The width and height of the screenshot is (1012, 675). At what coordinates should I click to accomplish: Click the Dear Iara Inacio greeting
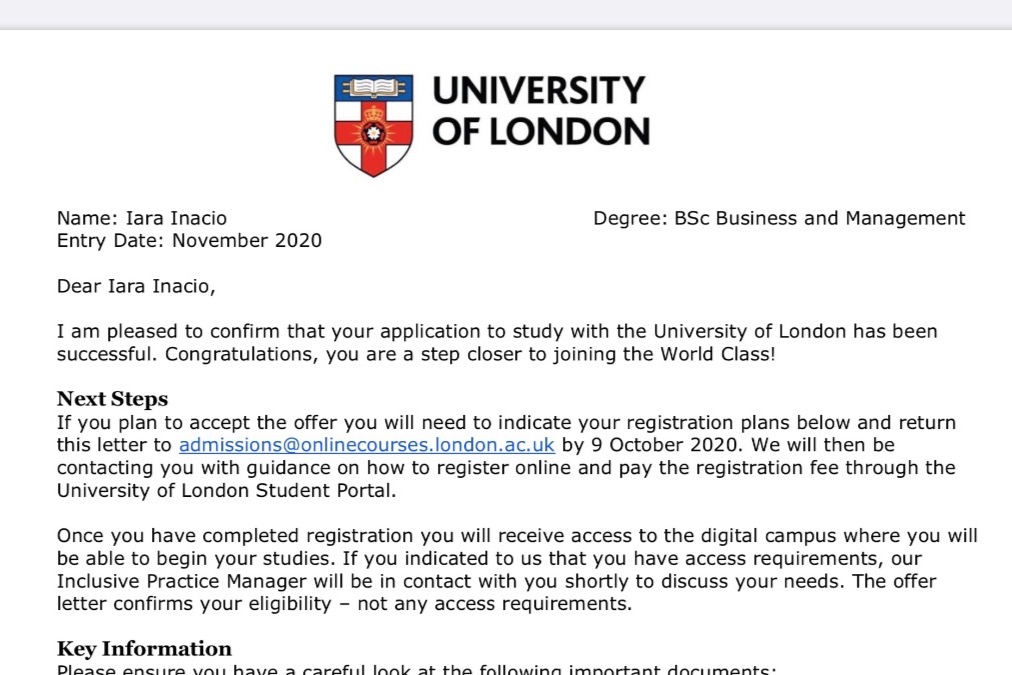[x=136, y=287]
